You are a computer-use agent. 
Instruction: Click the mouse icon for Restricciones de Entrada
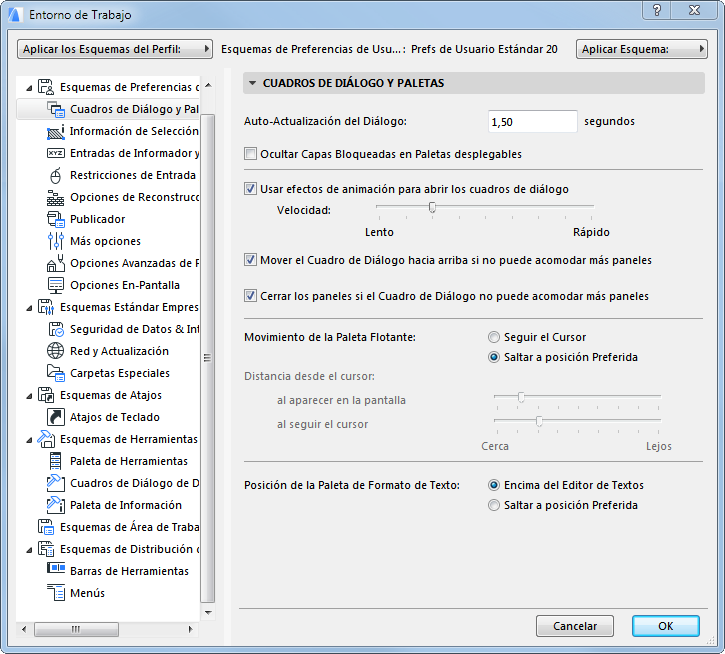(56, 175)
